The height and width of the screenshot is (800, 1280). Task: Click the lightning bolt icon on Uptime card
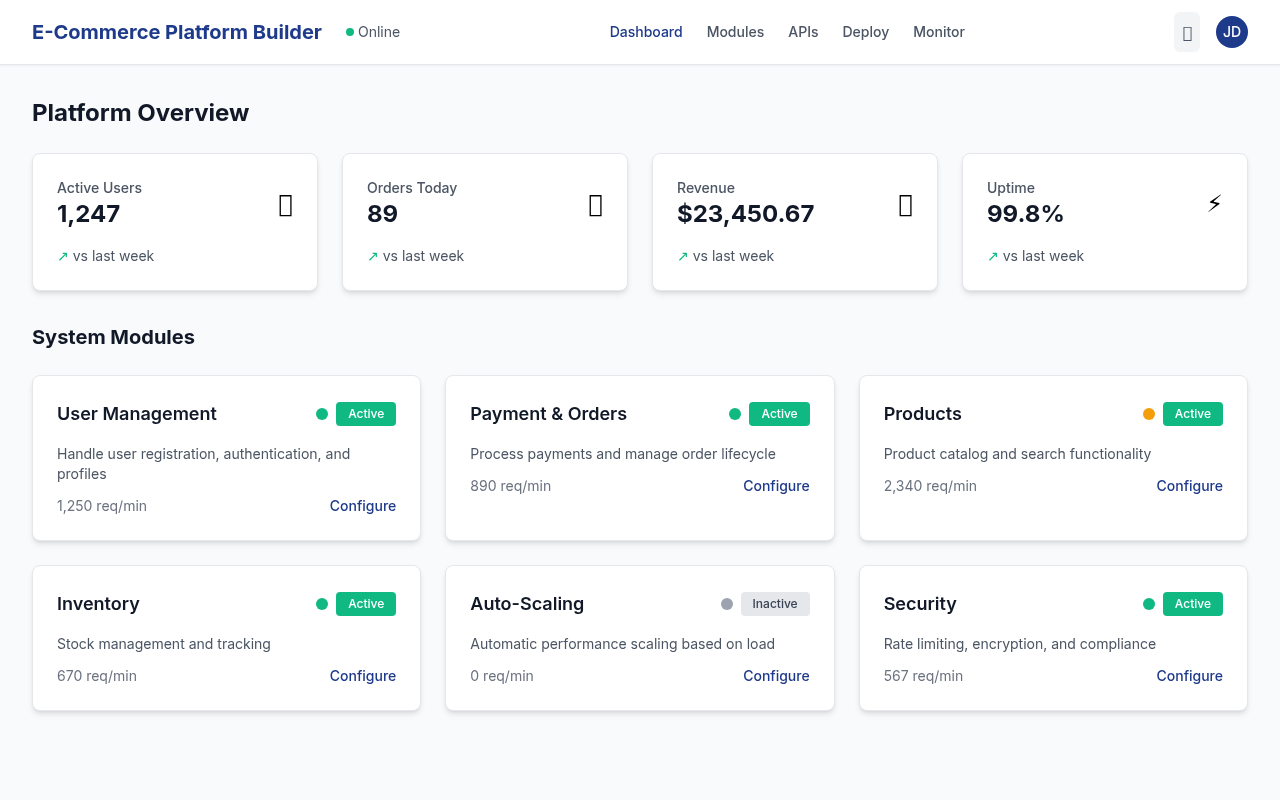point(1214,202)
